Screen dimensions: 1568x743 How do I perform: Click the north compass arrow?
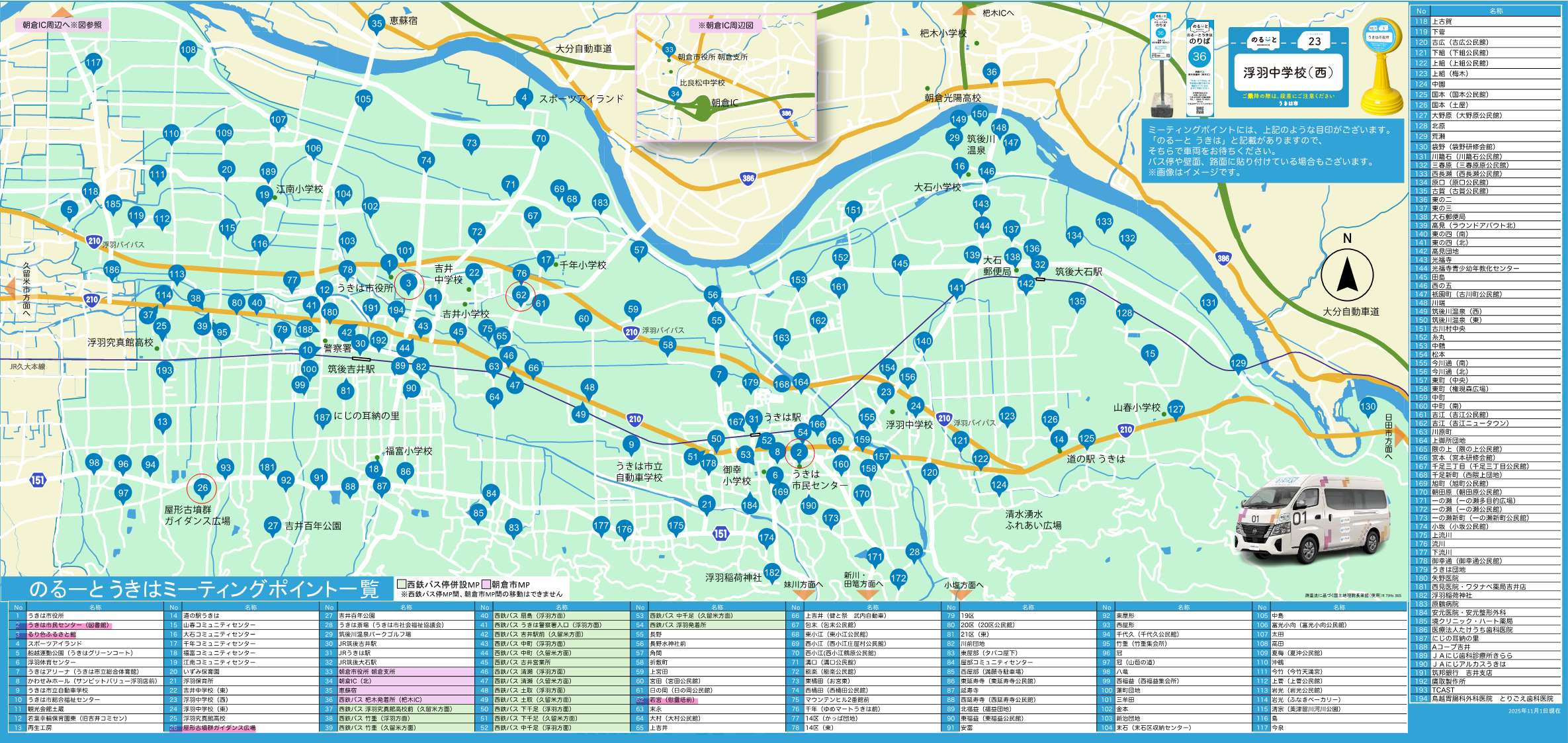pyautogui.click(x=1346, y=275)
